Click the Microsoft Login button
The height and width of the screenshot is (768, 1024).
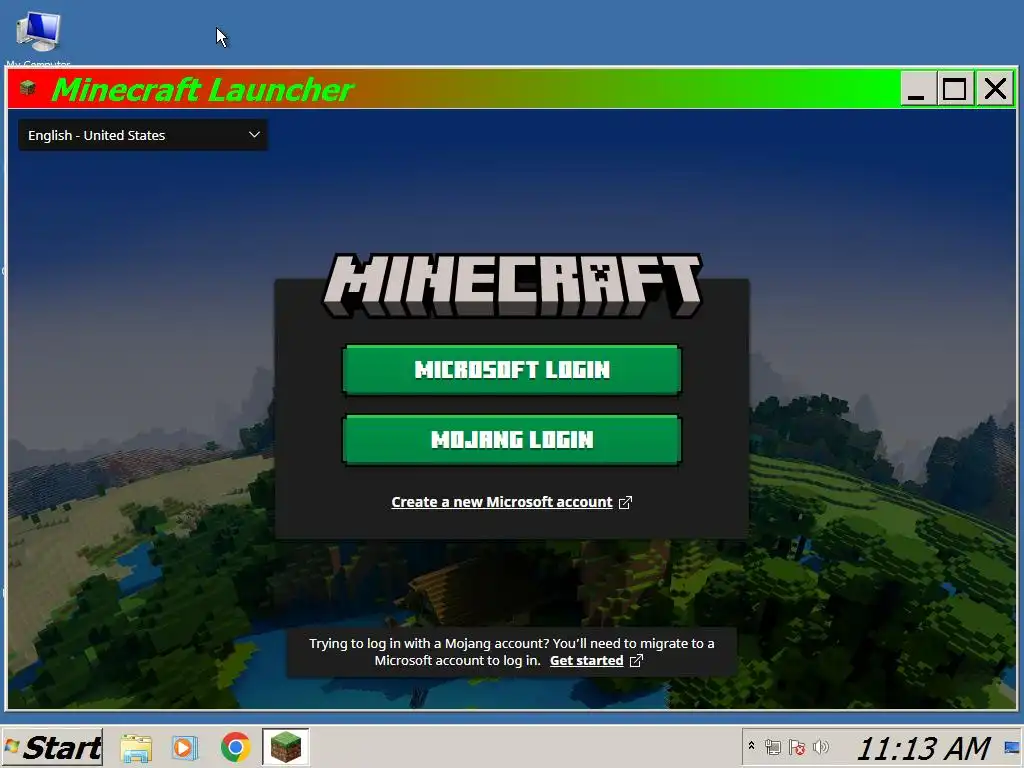[x=512, y=370]
